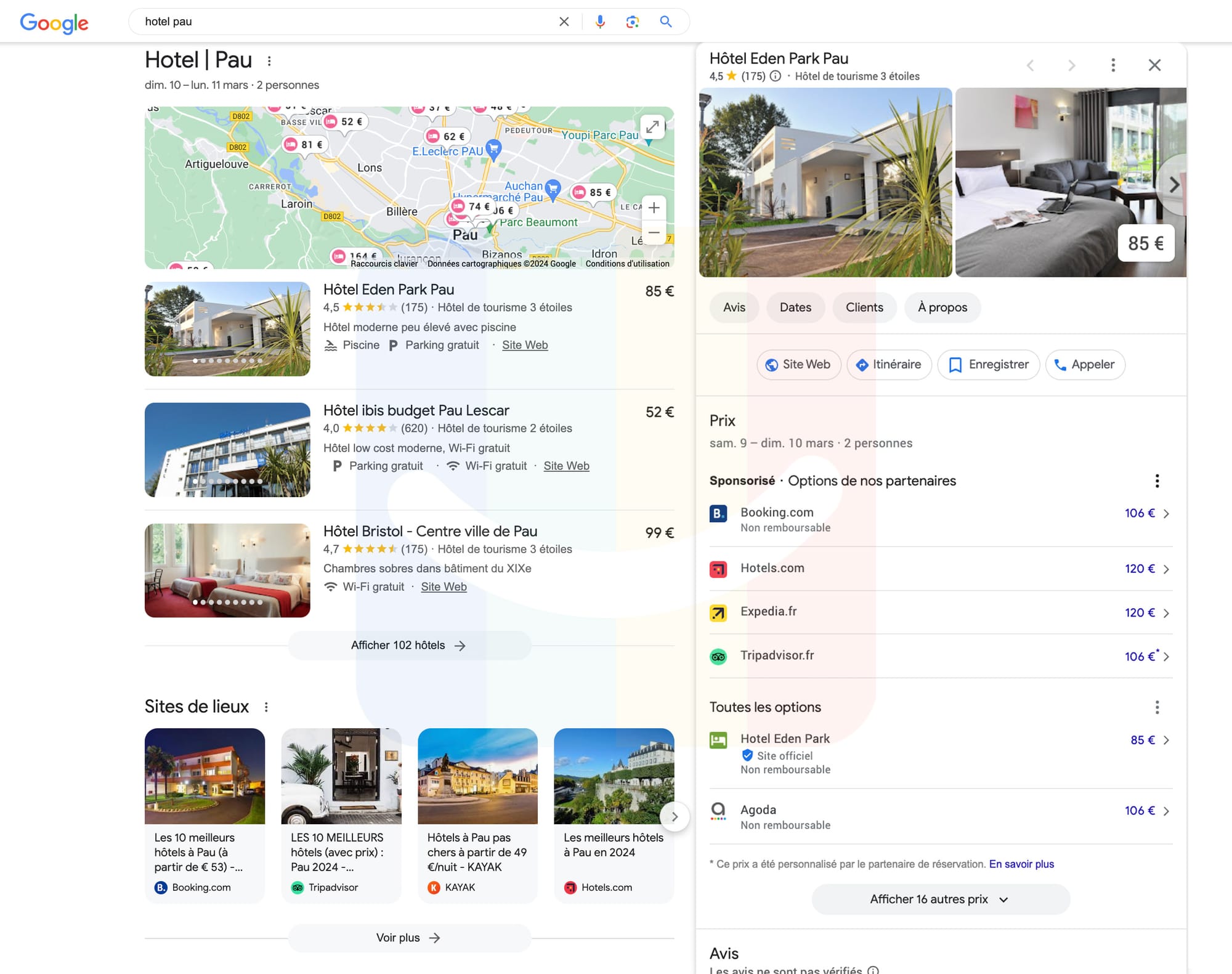Click the 85 € map price pin
This screenshot has height=974, width=1232.
592,192
